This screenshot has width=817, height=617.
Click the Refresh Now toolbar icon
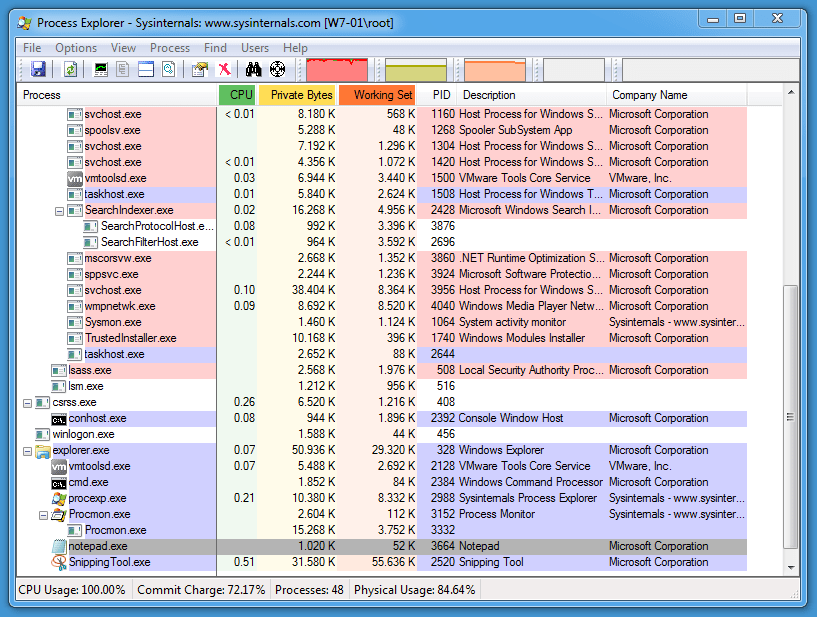click(x=71, y=69)
